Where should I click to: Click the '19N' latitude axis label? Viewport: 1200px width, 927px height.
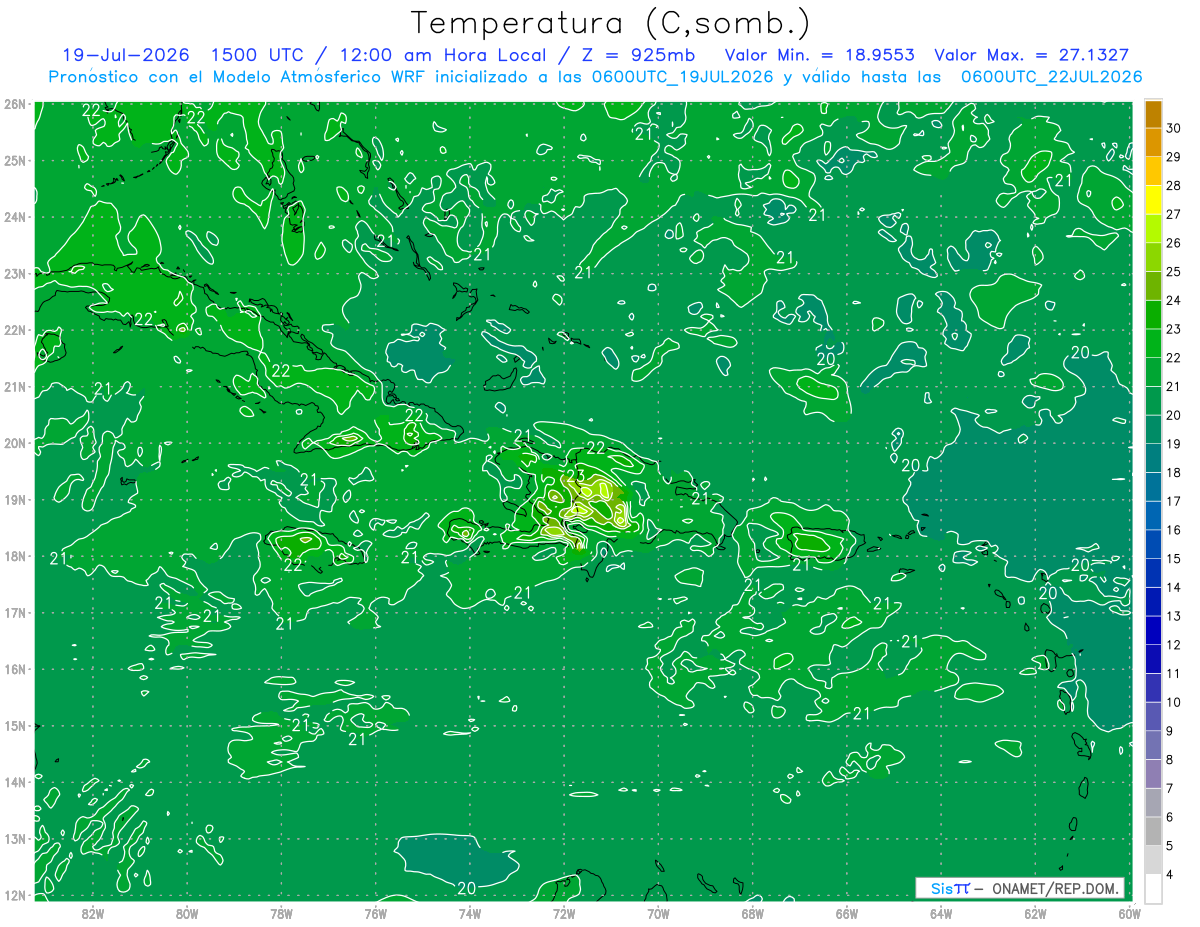coord(15,500)
